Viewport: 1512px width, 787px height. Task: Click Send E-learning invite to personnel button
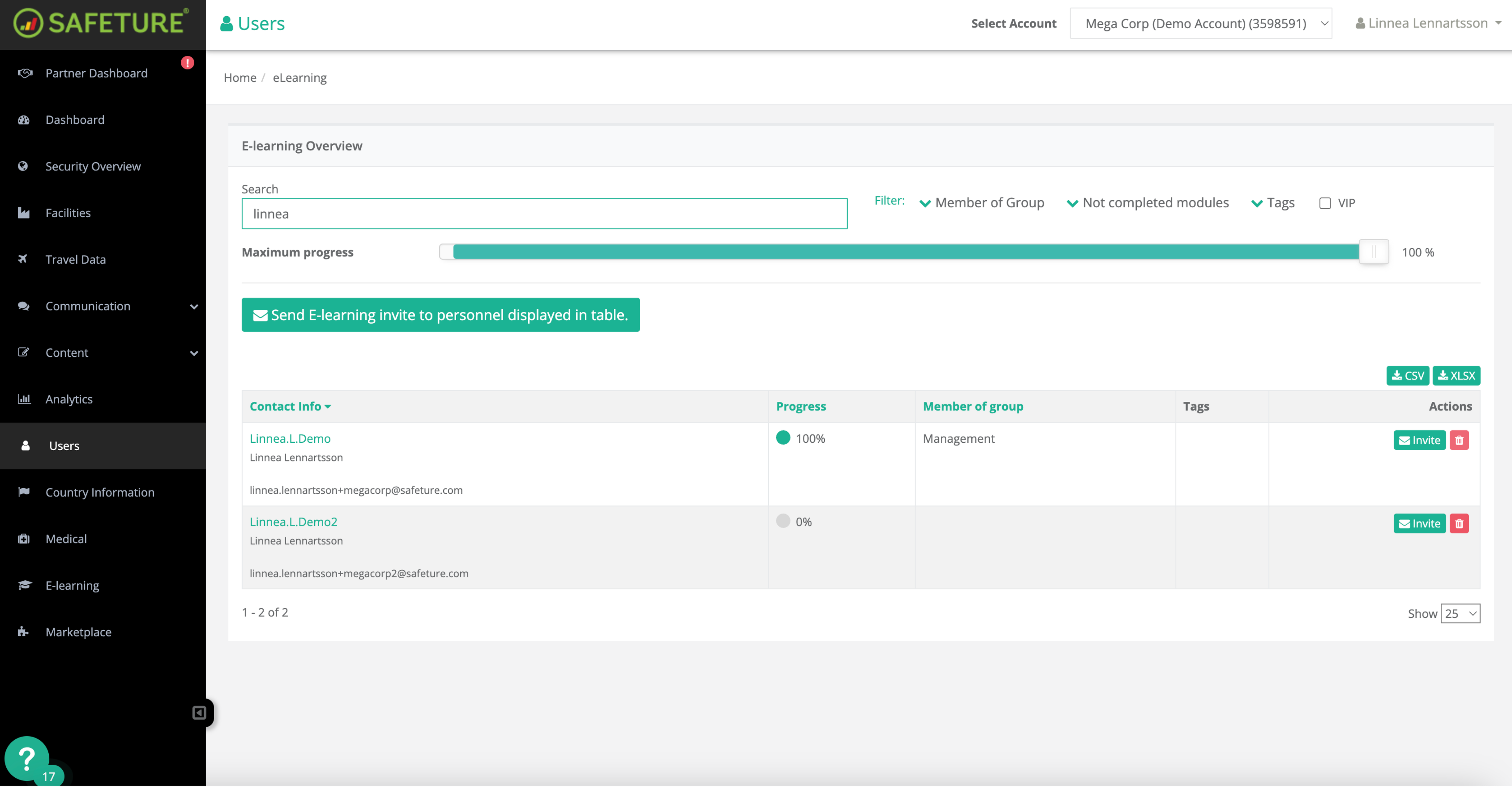pyautogui.click(x=441, y=315)
